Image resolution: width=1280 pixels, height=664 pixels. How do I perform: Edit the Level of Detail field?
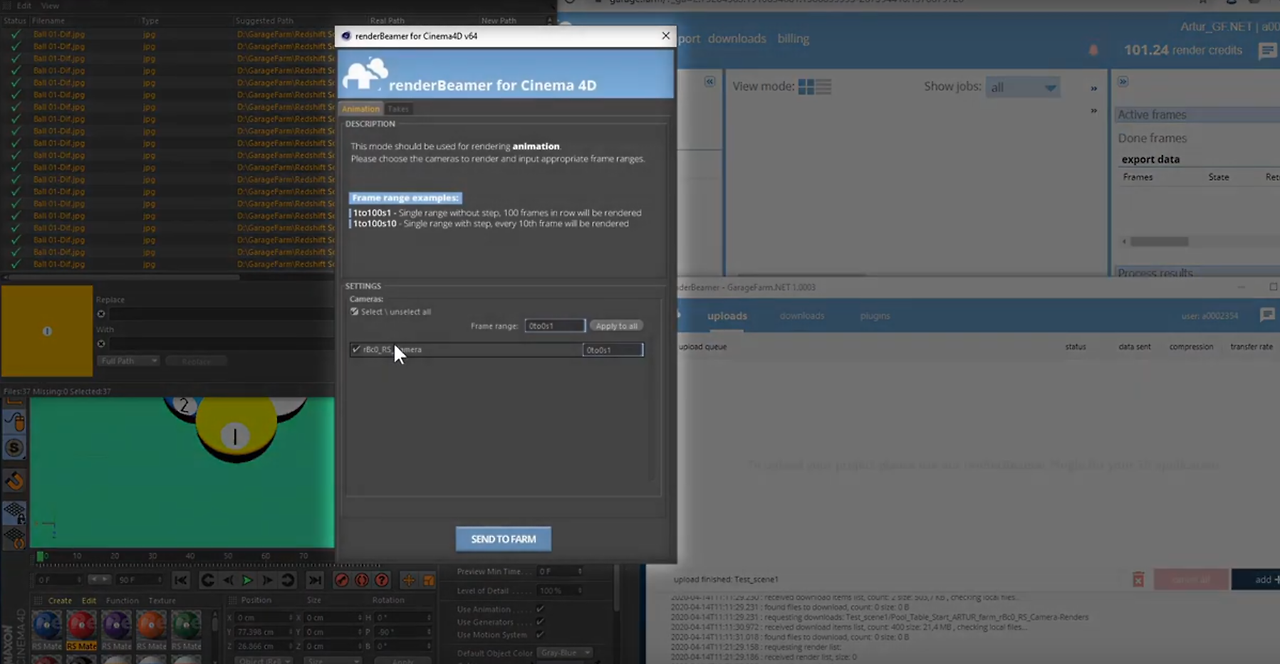(x=560, y=591)
